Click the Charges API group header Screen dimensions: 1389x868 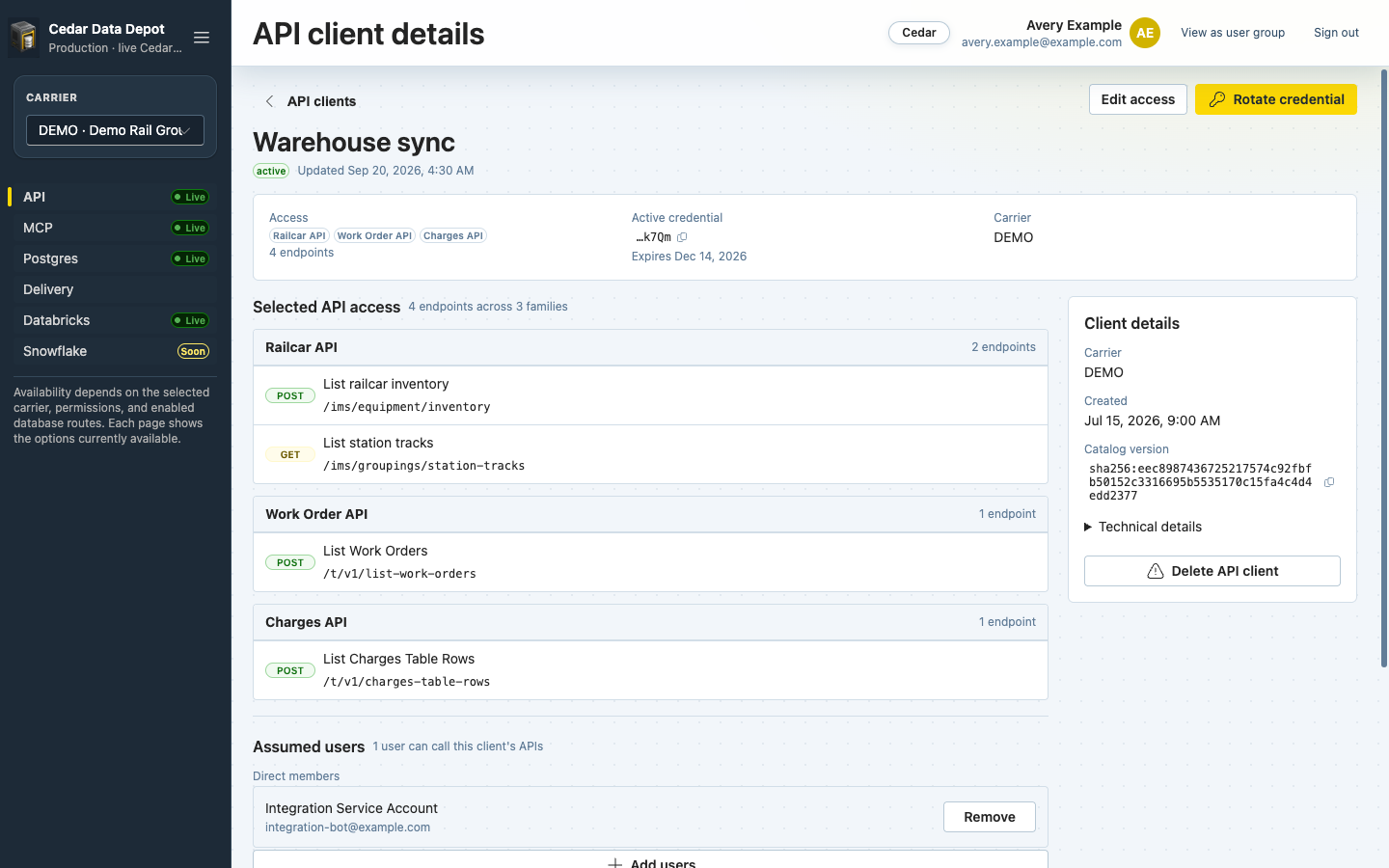(x=650, y=622)
